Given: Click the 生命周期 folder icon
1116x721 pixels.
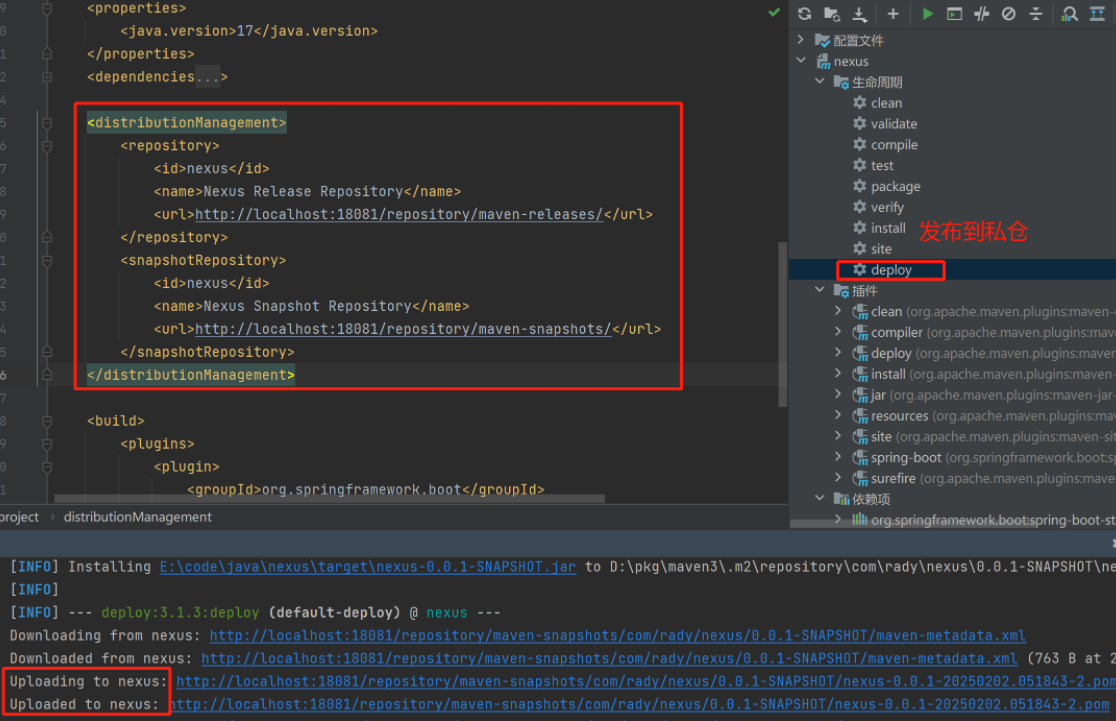Looking at the screenshot, I should (841, 82).
